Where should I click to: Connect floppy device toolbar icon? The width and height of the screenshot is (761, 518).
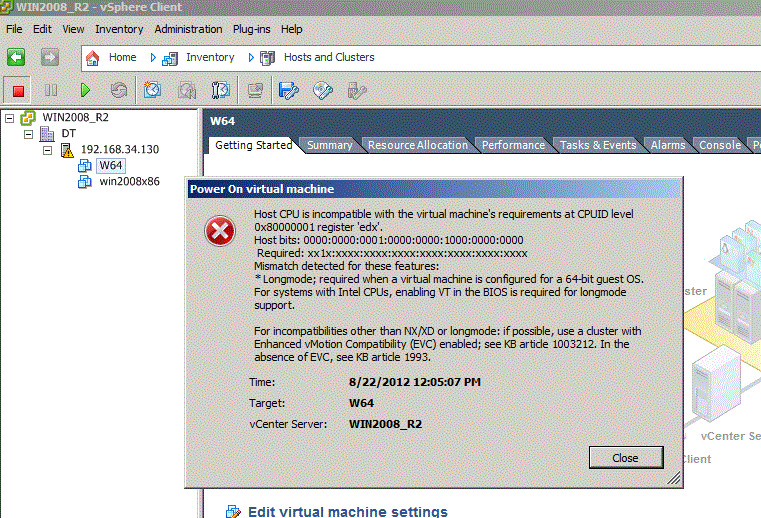coord(289,90)
